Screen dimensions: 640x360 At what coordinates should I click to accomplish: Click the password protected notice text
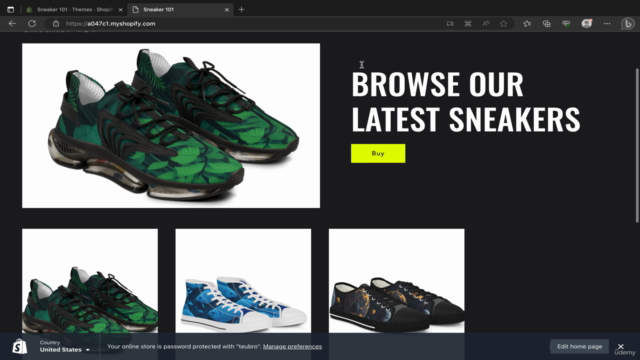pos(184,347)
